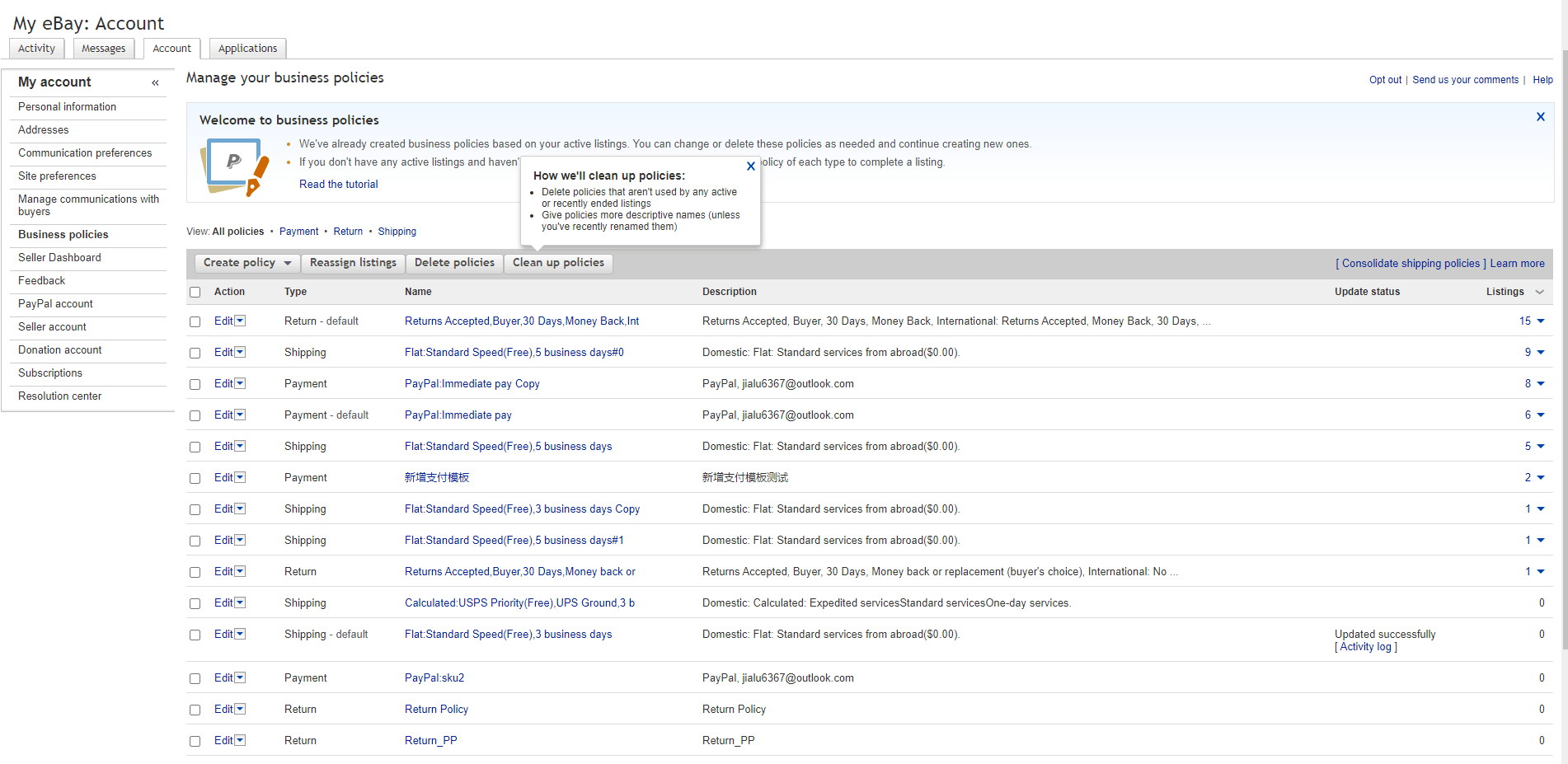The image size is (1568, 764).
Task: Check Shipping - default row checkbox
Action: coord(195,635)
